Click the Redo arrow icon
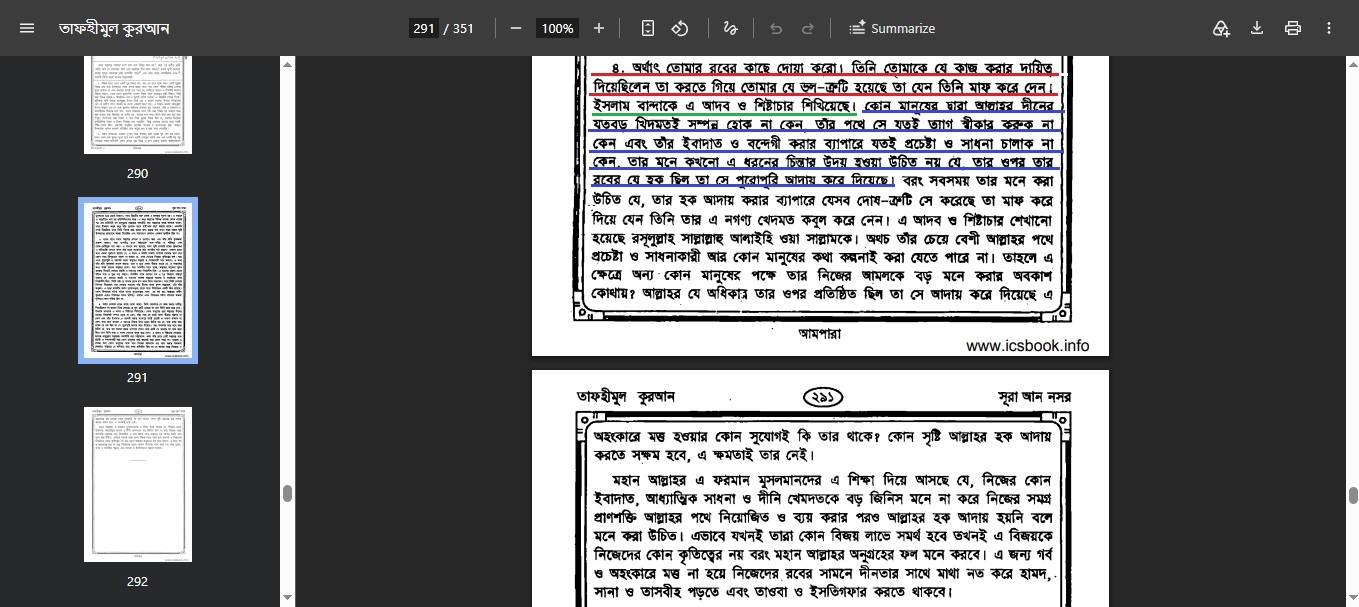The image size is (1359, 607). point(808,28)
